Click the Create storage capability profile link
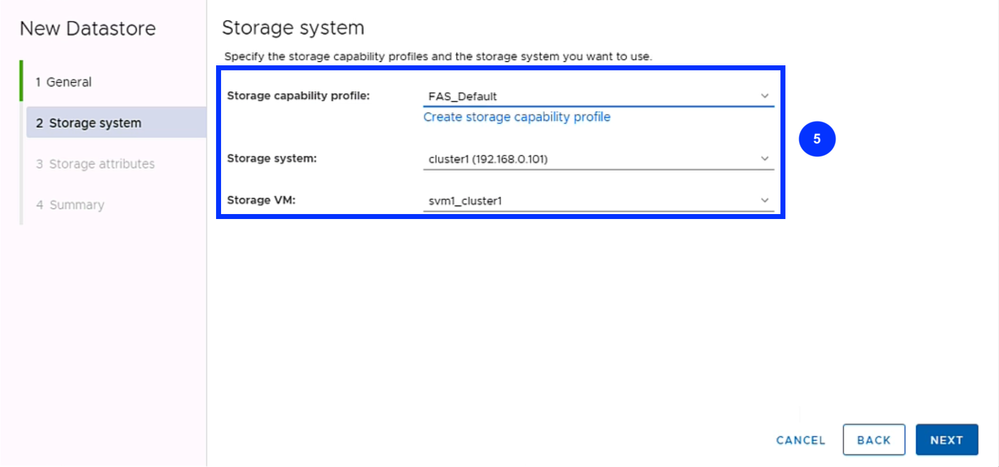Screen dimensions: 999x467 517,117
